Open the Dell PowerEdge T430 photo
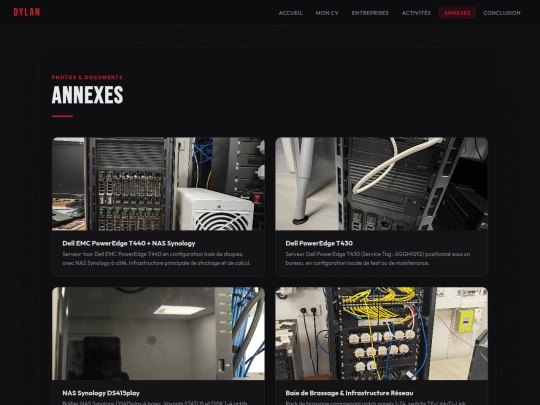540x405 pixels. click(x=382, y=184)
